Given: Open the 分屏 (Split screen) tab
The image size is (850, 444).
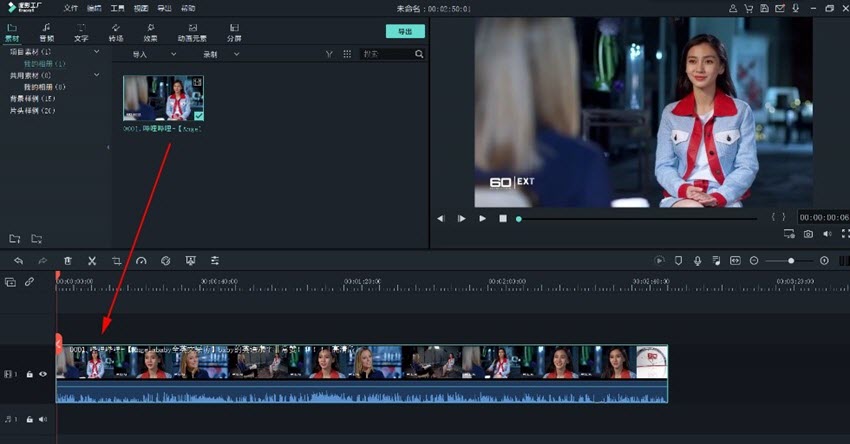Looking at the screenshot, I should click(234, 33).
